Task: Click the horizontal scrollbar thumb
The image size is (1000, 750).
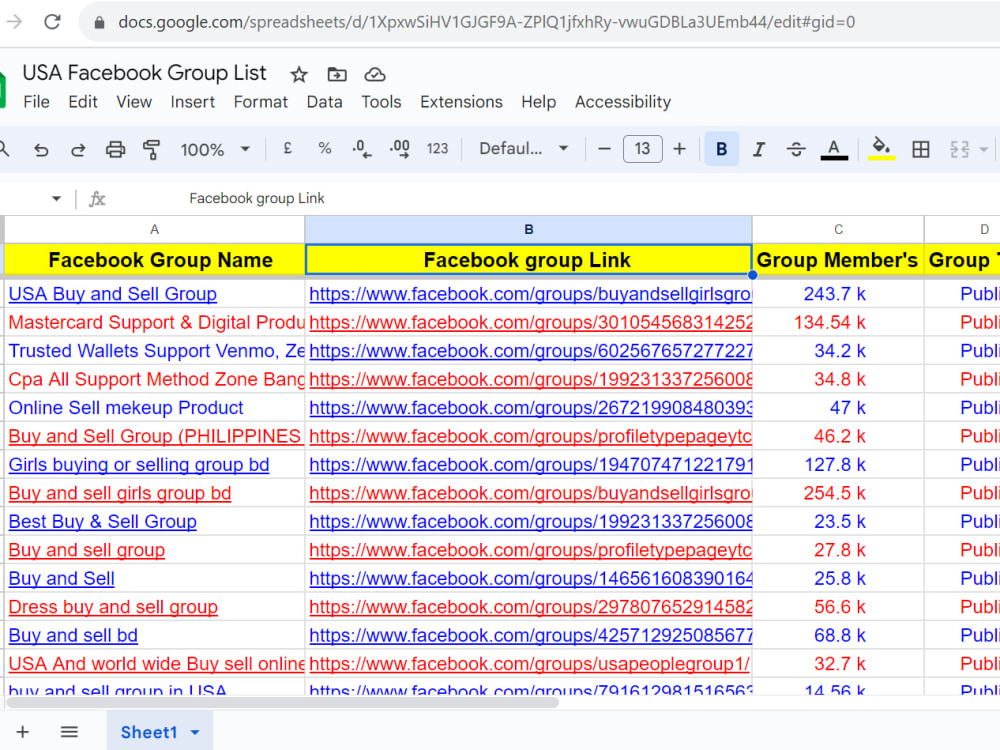Action: coord(283,702)
